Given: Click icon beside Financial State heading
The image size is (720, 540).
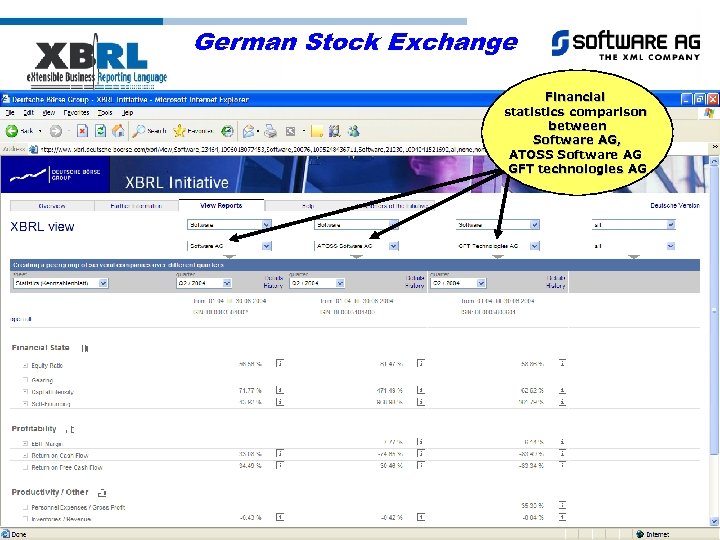Looking at the screenshot, I should 85,348.
